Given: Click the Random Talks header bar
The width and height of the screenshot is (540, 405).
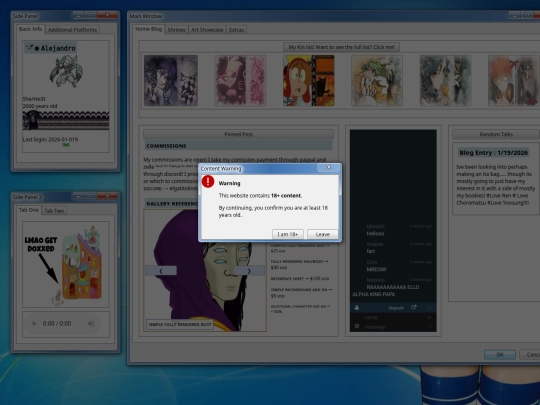Looking at the screenshot, I should [x=496, y=134].
